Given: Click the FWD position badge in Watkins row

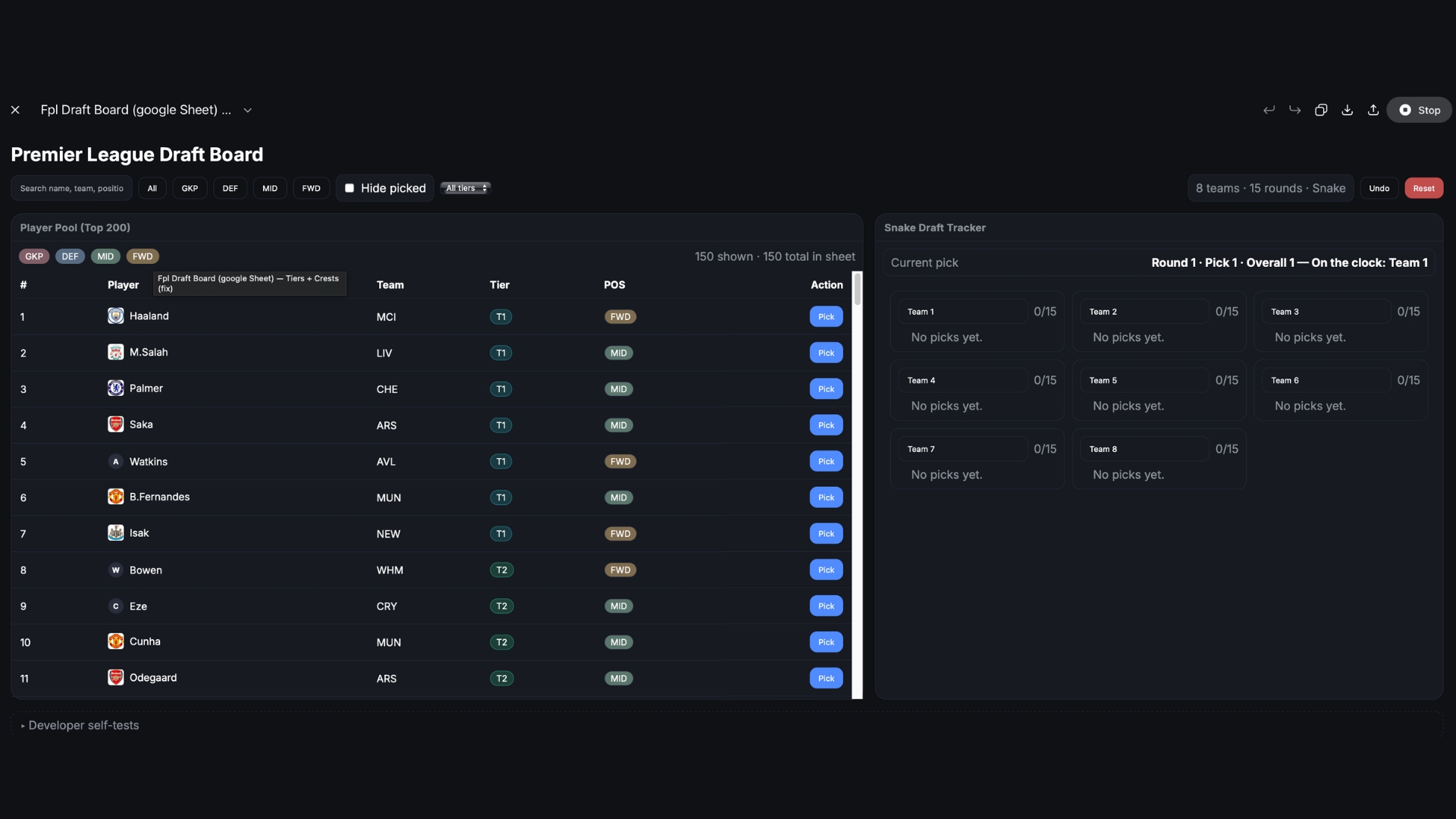Looking at the screenshot, I should coord(620,462).
